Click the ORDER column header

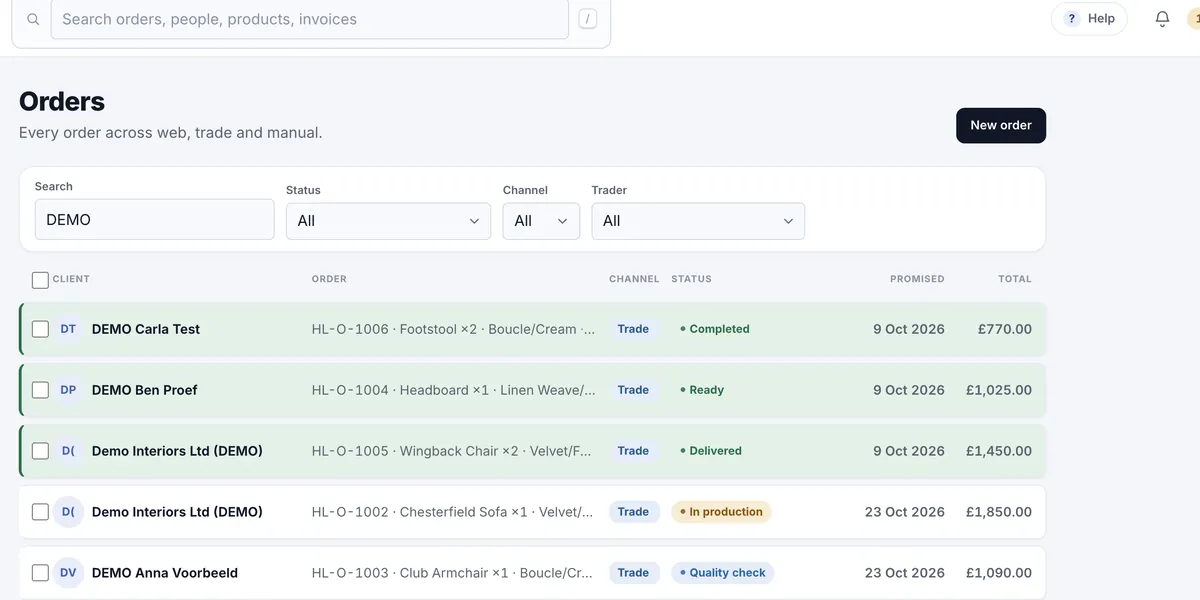click(329, 279)
